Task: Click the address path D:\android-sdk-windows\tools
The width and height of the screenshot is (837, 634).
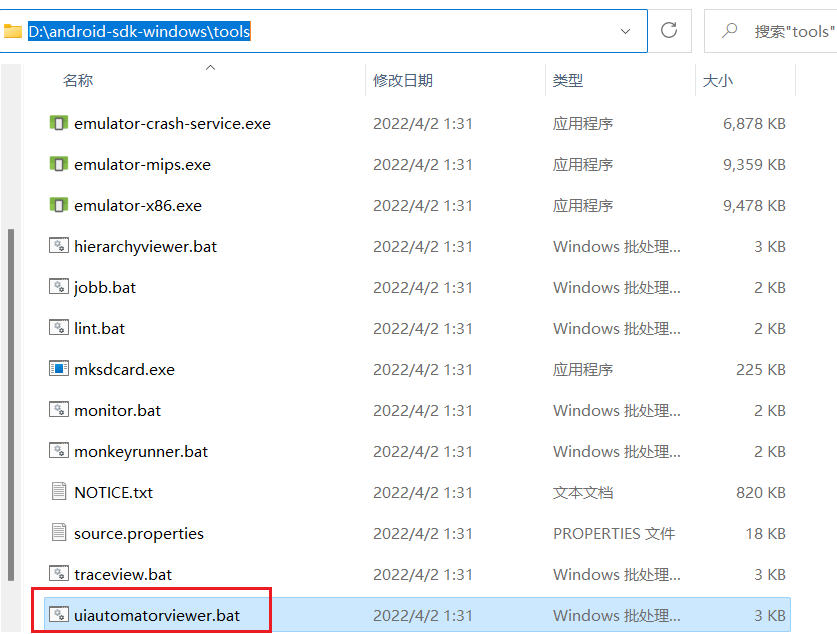Action: [x=139, y=31]
